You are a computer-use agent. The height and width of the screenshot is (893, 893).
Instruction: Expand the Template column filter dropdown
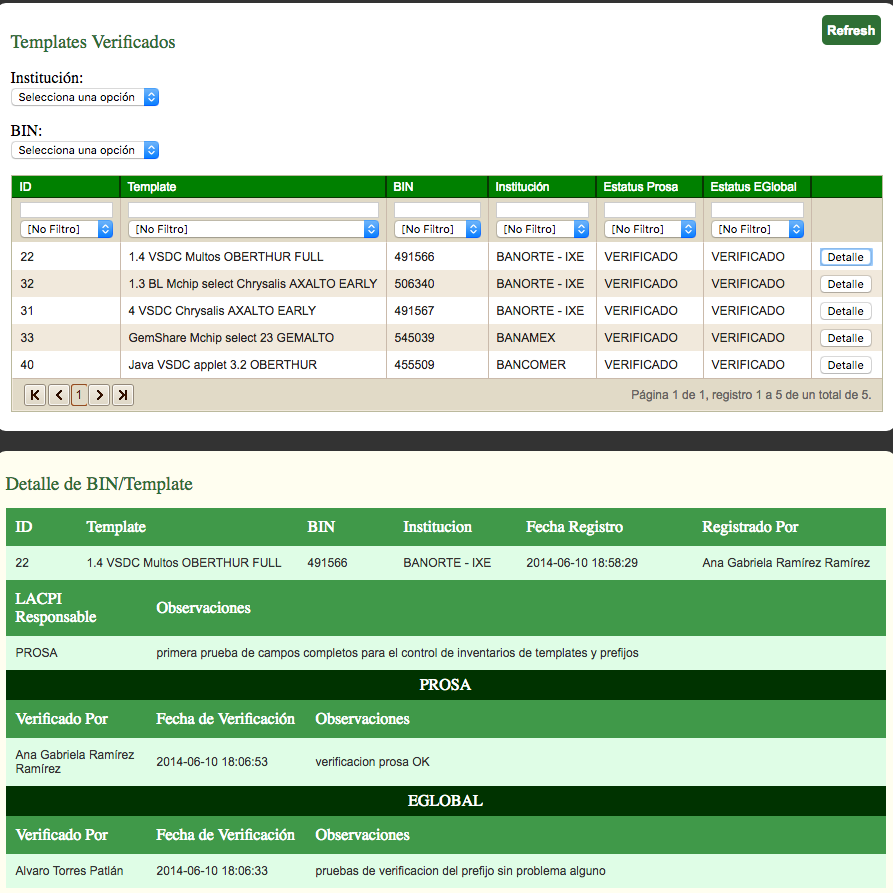tap(253, 229)
